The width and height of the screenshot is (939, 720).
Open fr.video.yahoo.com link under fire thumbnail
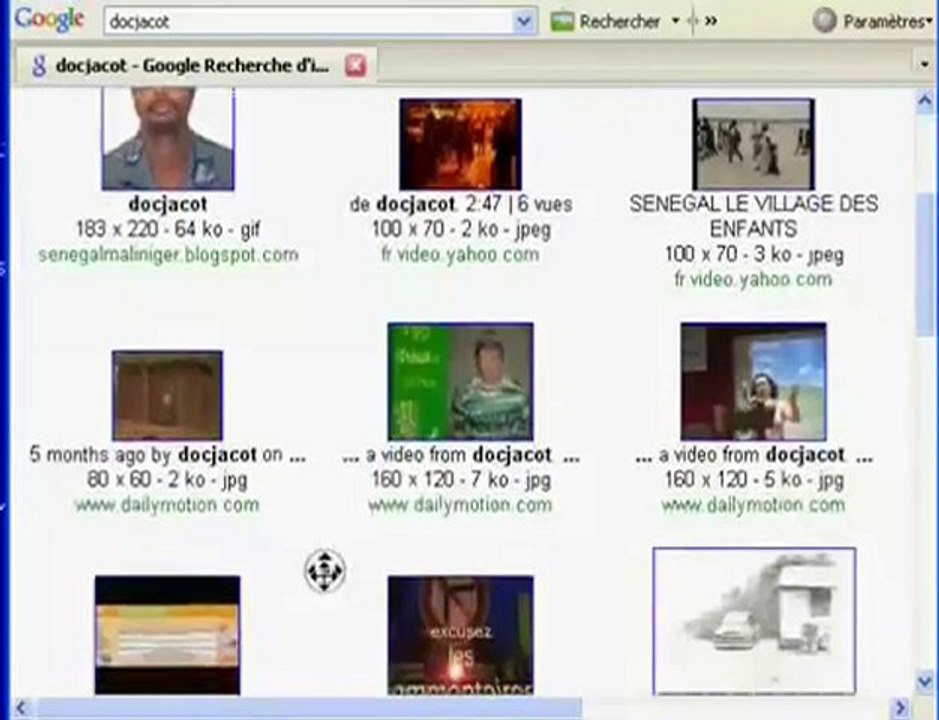click(461, 255)
